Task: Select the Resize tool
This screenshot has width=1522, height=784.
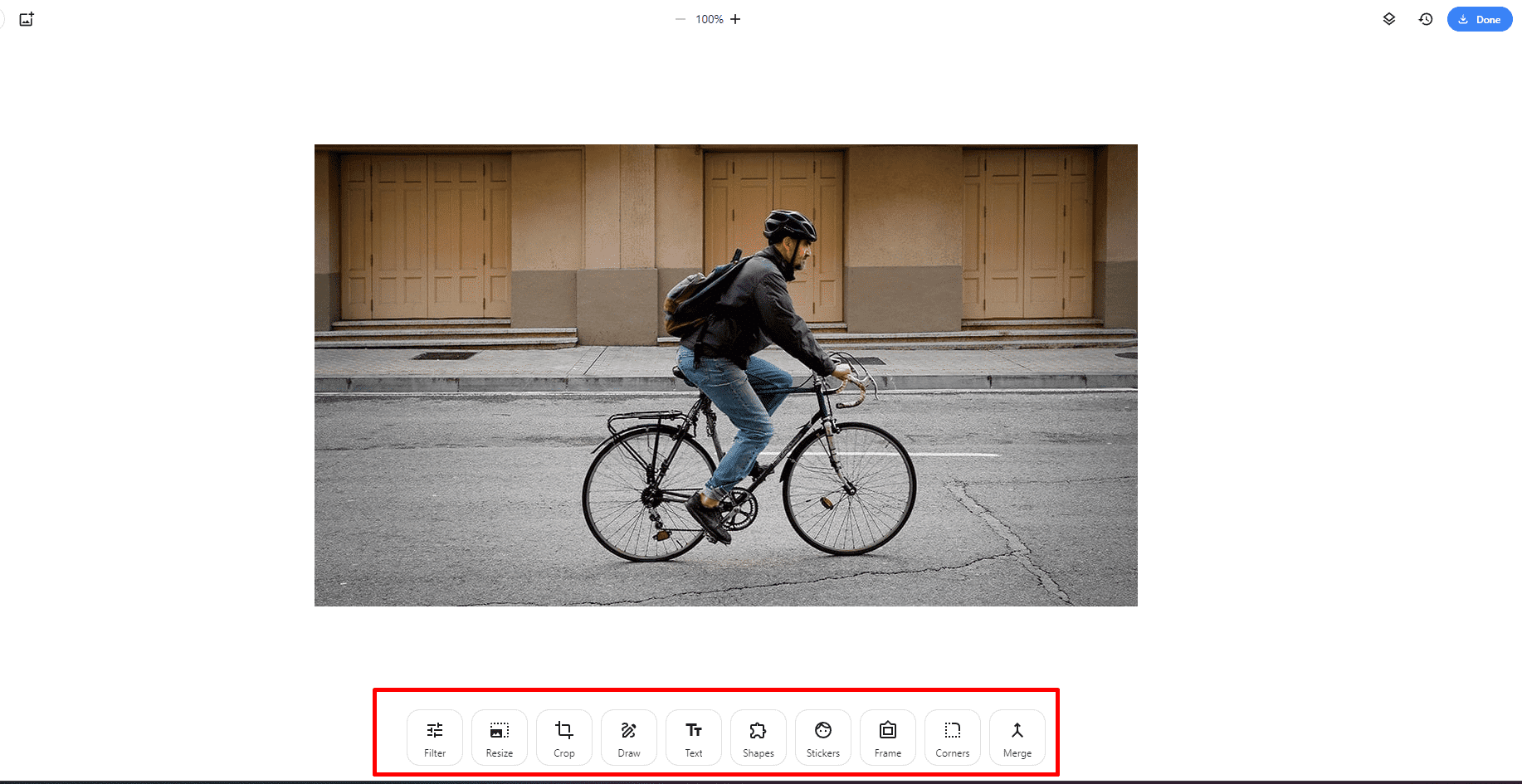Action: point(500,737)
